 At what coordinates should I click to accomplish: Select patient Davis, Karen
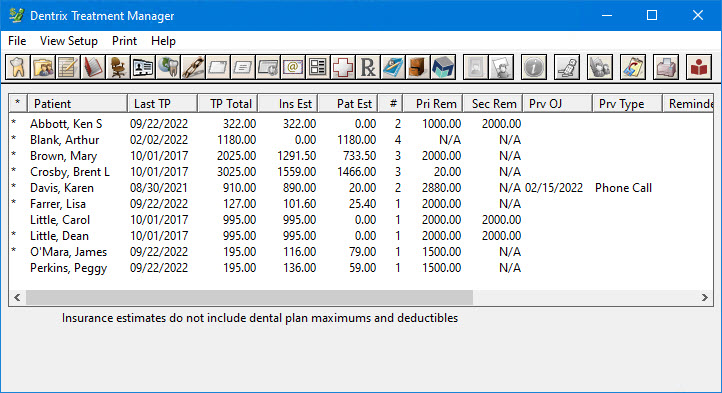(x=62, y=188)
